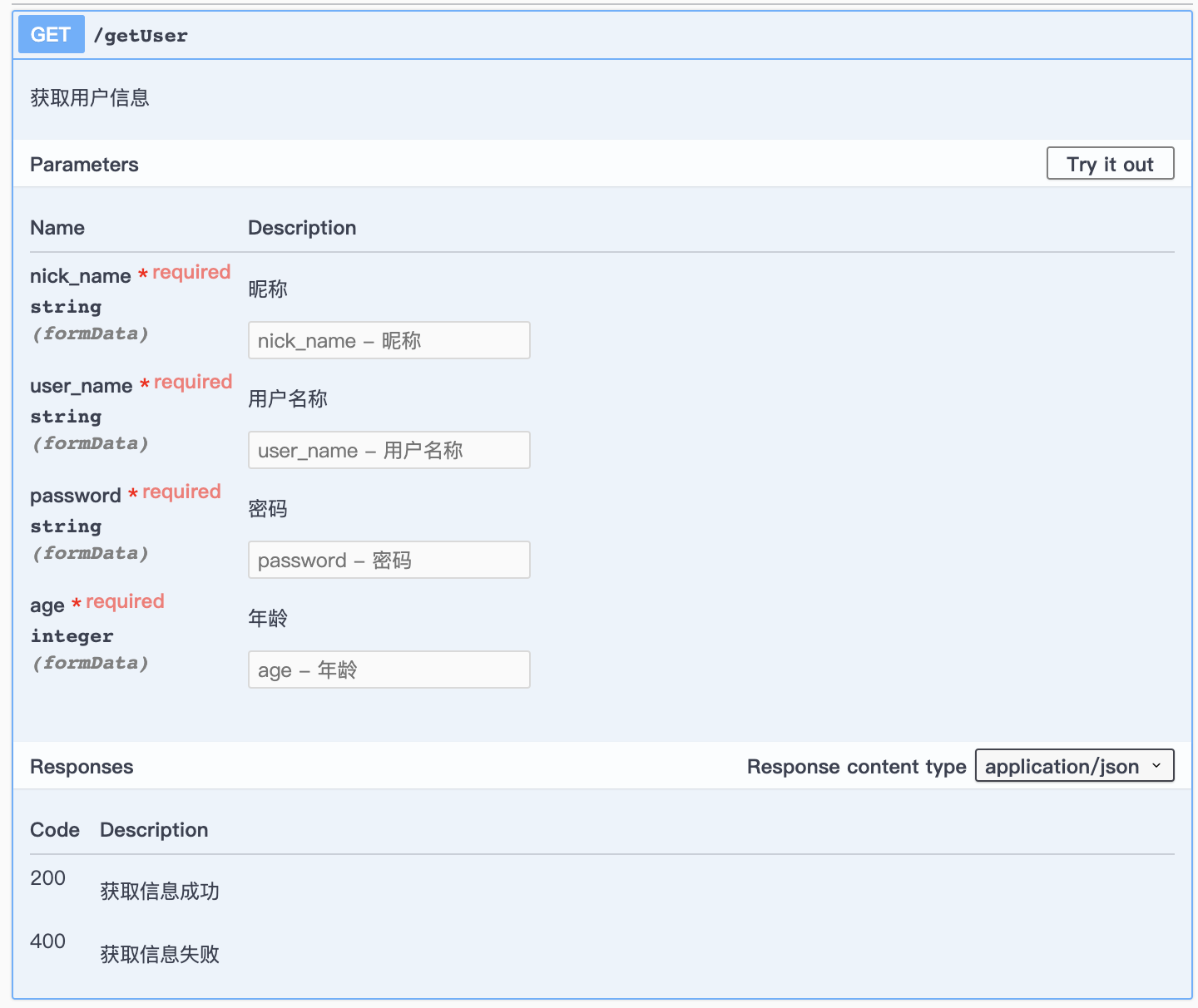Screen dimensions: 1198x1008
Task: Click the Responses section heading
Action: tap(82, 766)
